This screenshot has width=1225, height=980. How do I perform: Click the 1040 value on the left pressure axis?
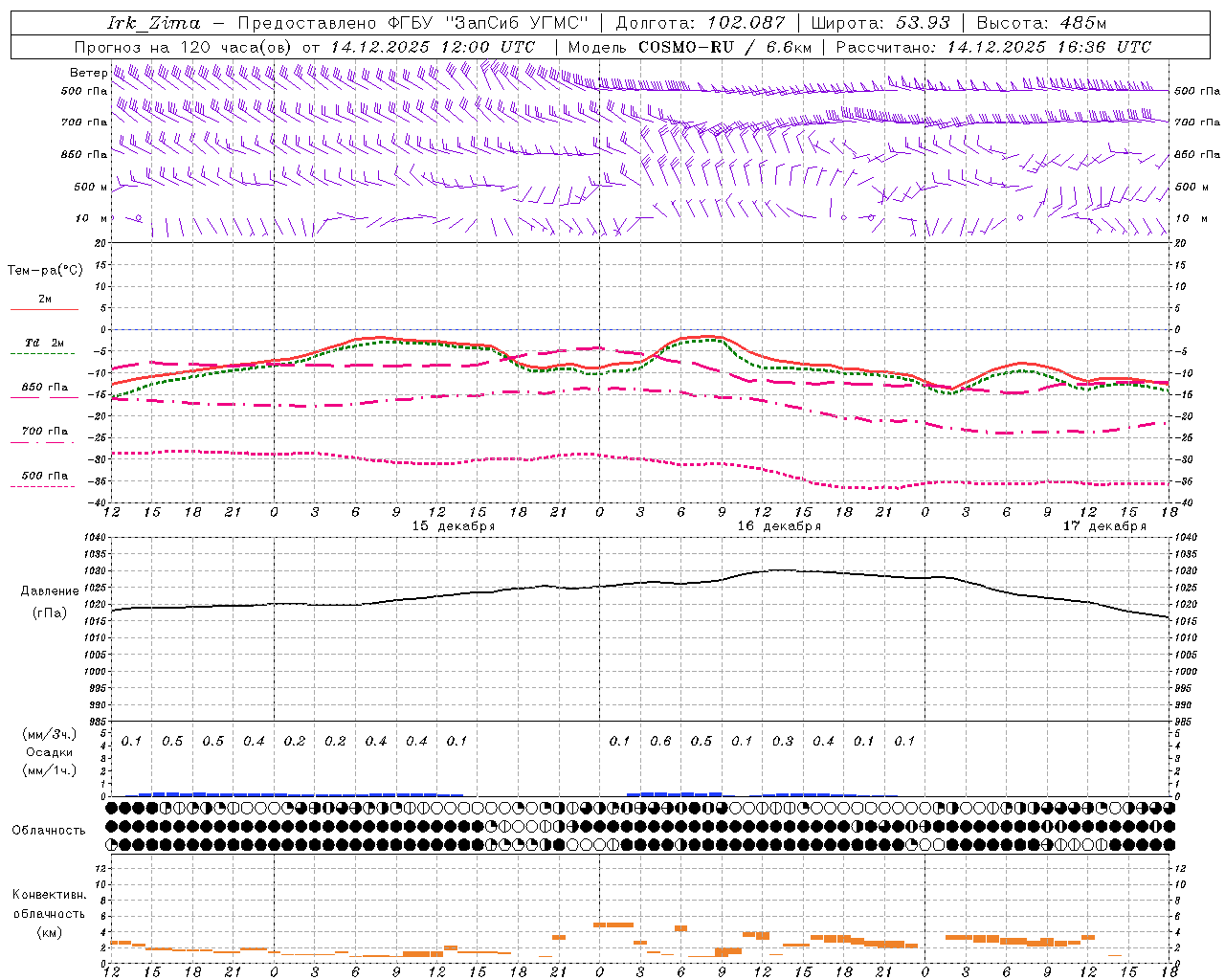coord(96,538)
